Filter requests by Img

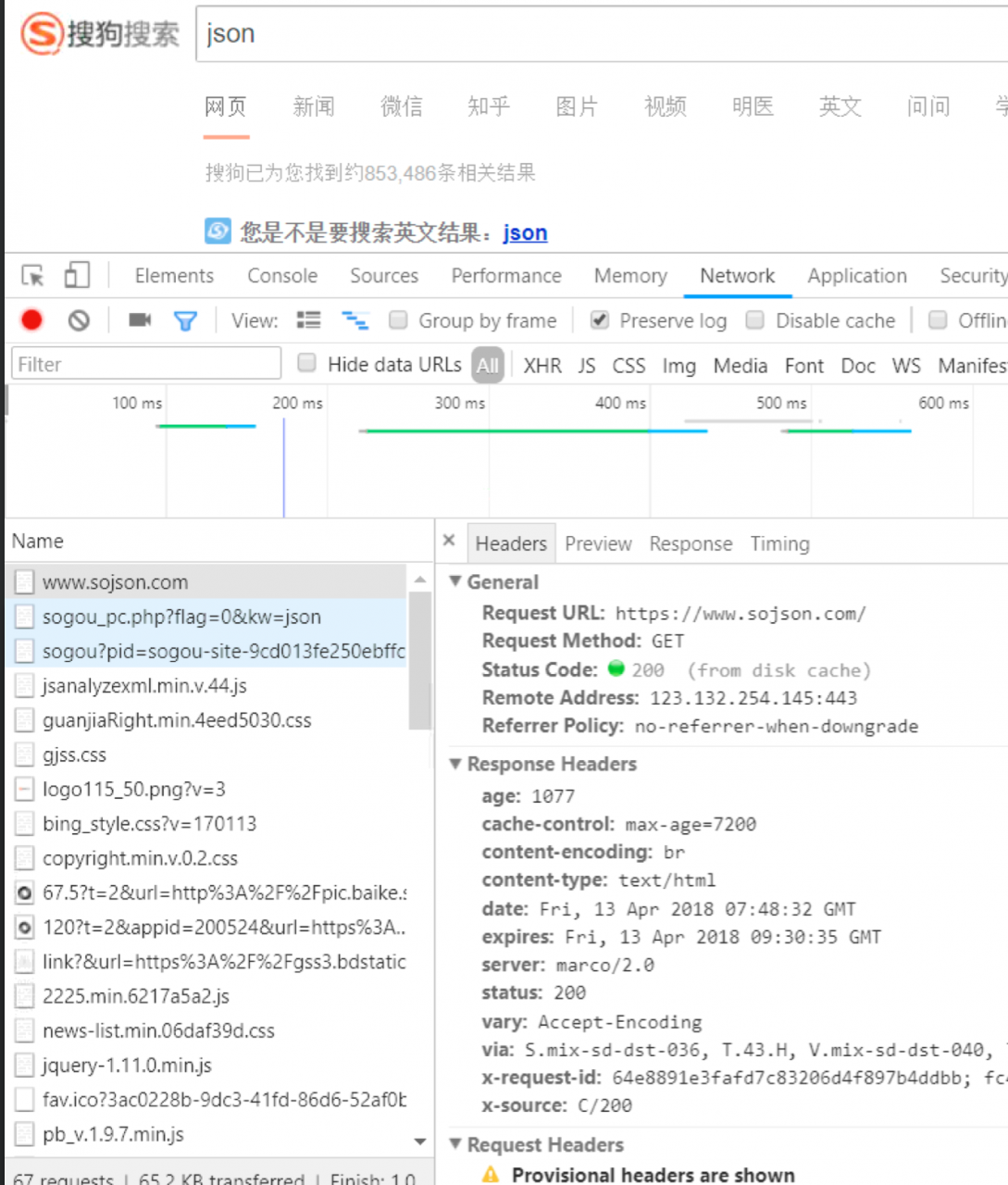[x=678, y=366]
